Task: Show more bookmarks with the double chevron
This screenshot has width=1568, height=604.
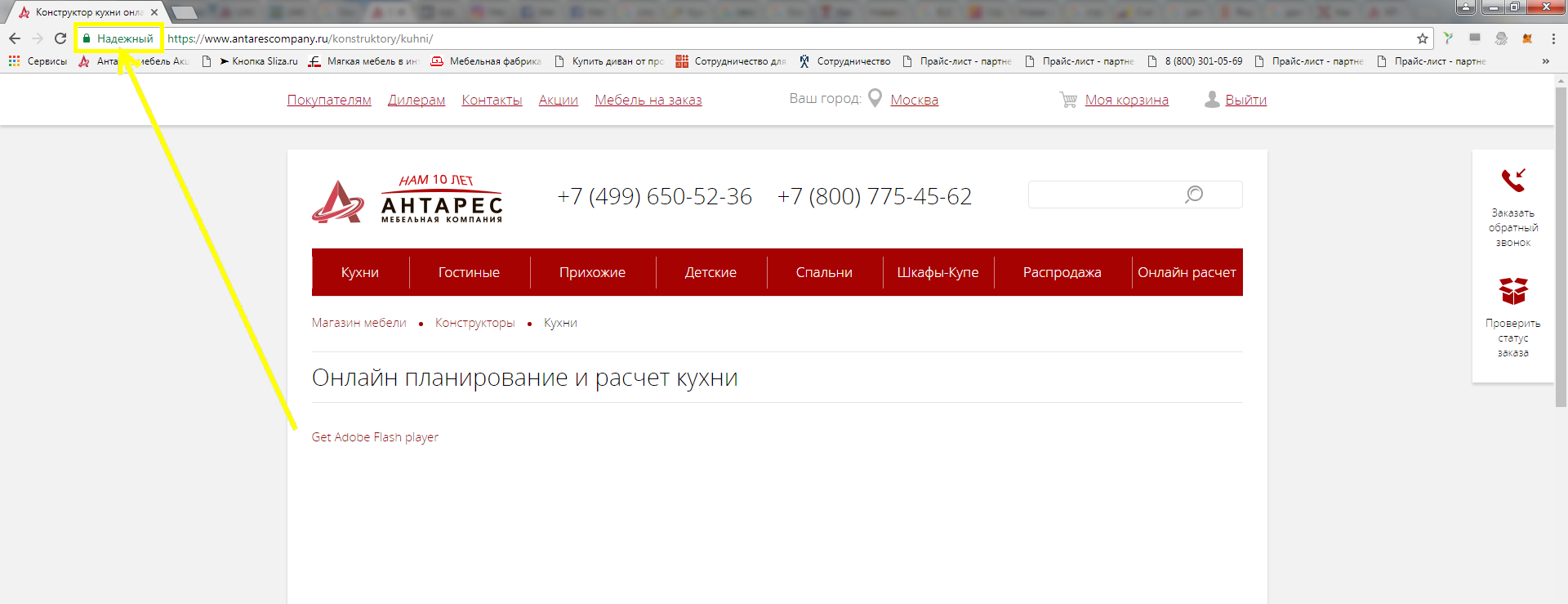Action: (1545, 61)
